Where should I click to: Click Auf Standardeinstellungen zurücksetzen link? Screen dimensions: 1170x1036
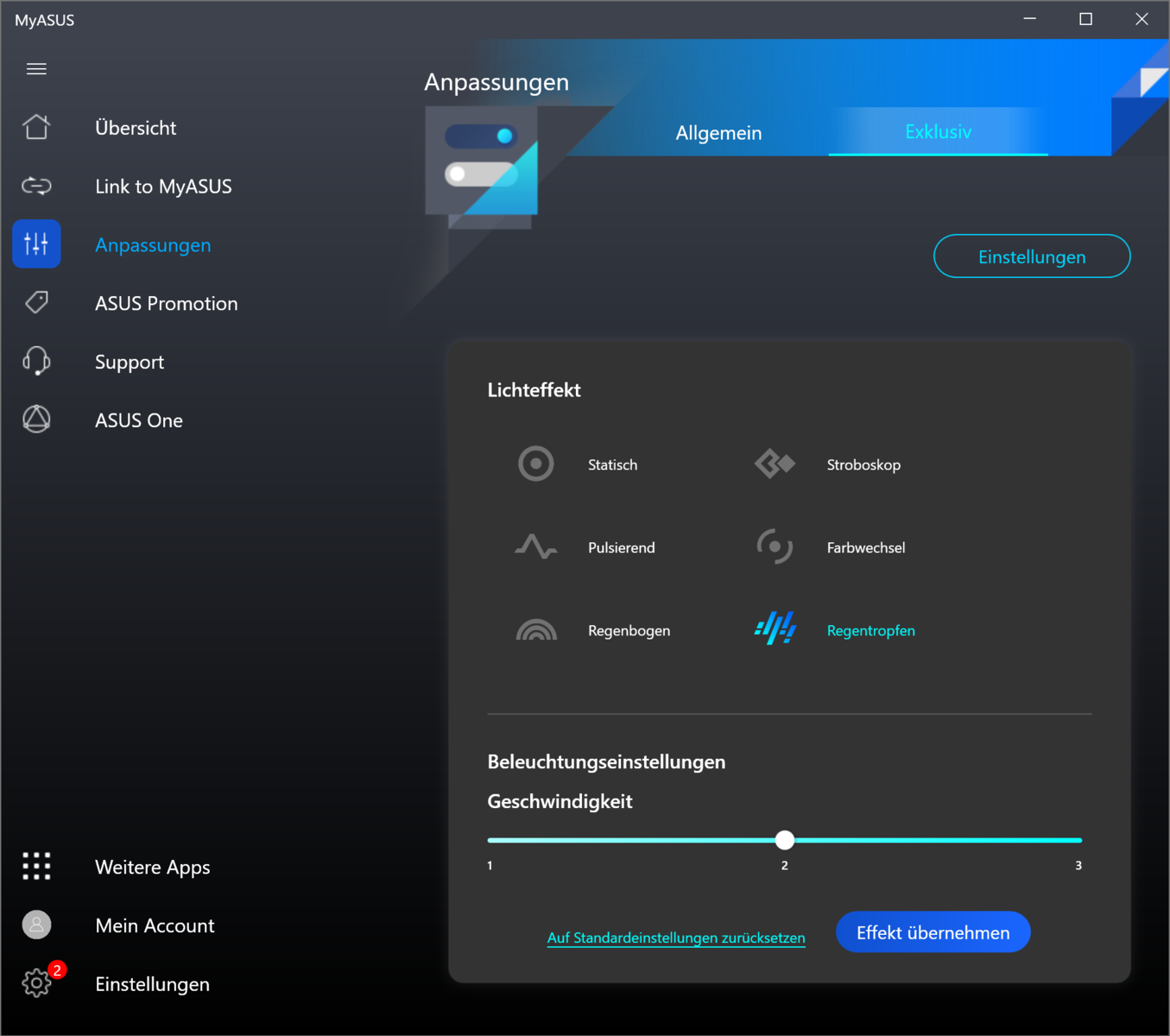pos(676,938)
